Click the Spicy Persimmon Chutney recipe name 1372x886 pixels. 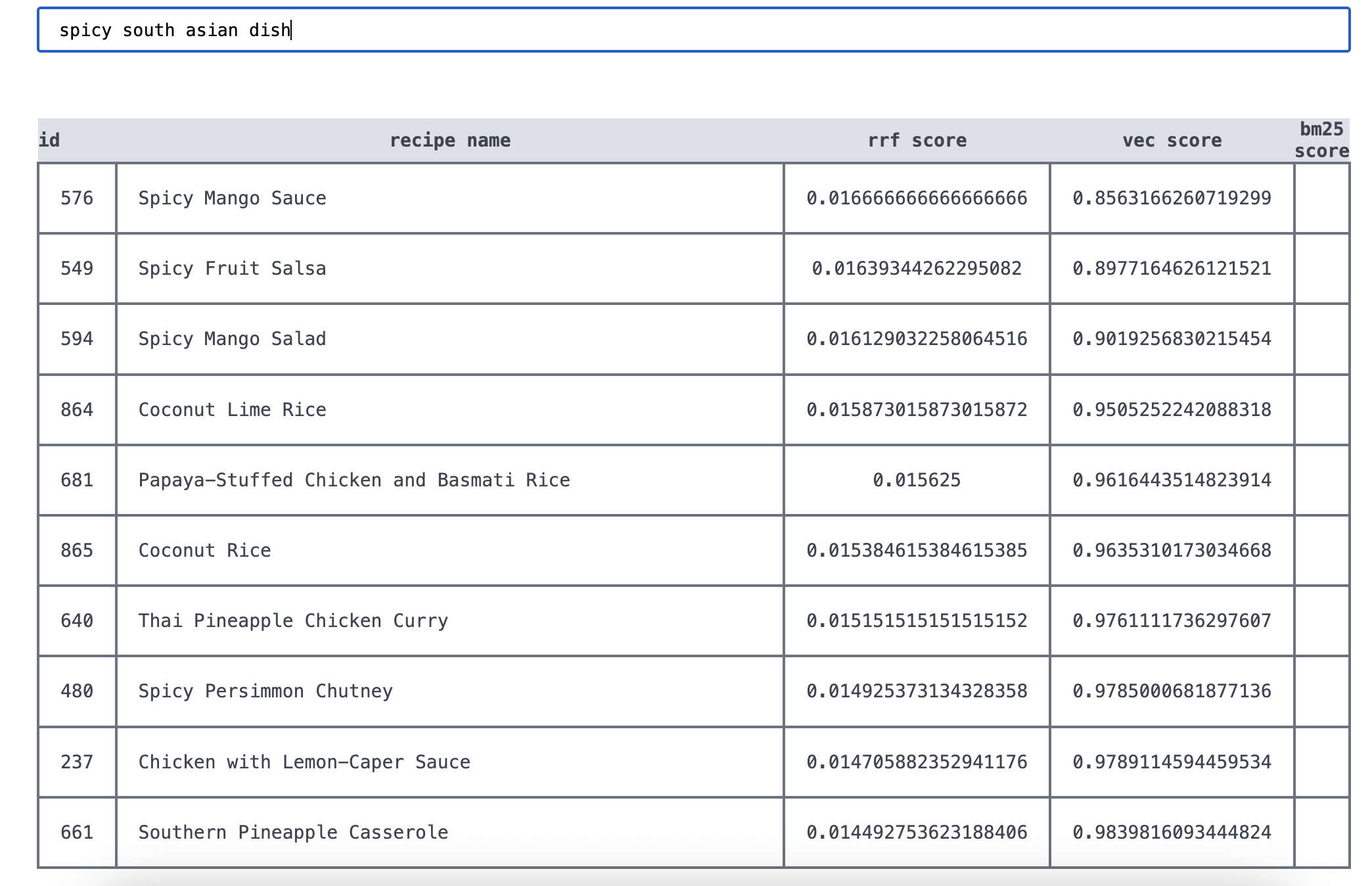[x=265, y=691]
